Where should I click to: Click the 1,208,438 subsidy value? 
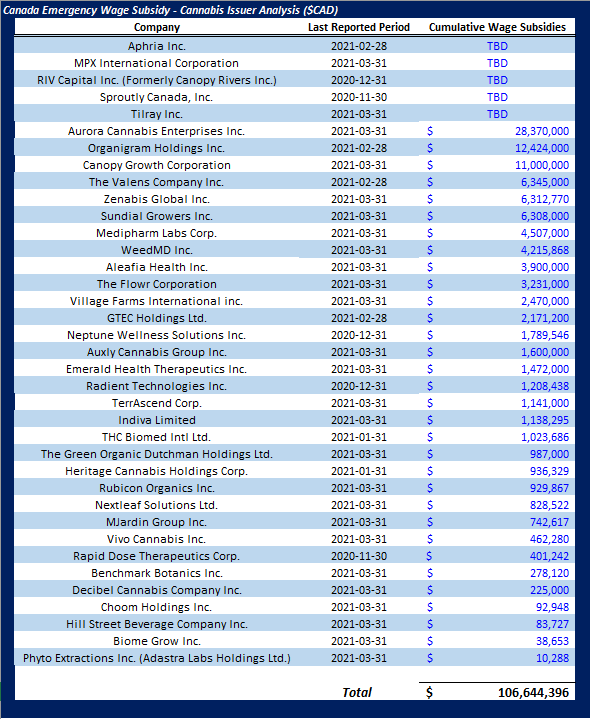coord(545,386)
